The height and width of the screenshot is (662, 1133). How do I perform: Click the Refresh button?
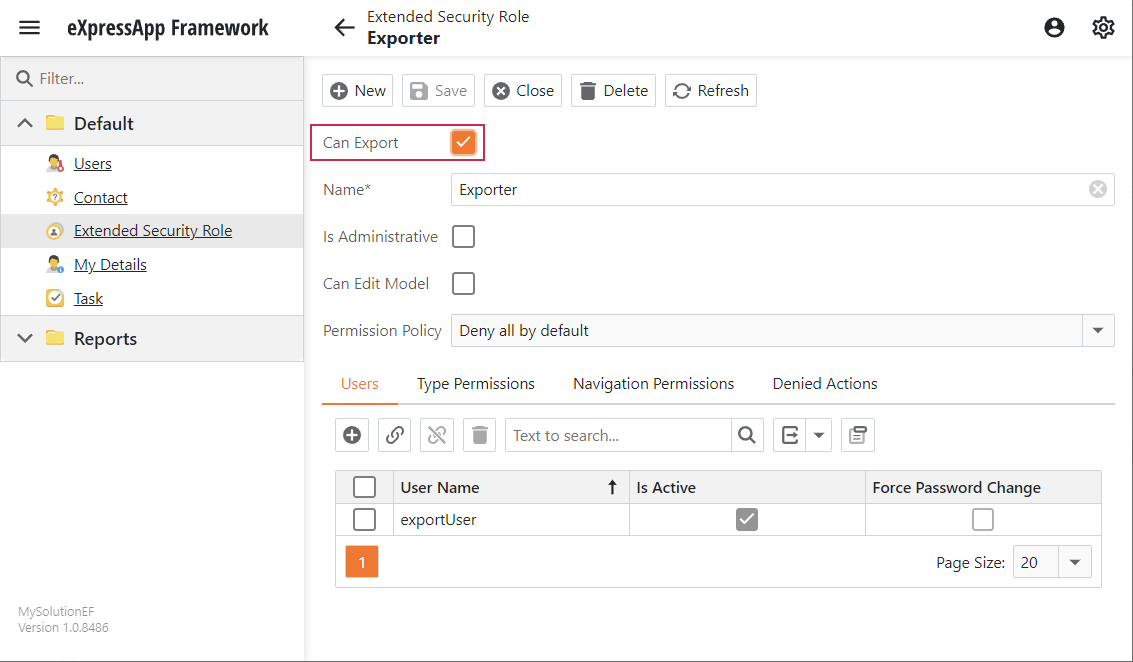click(x=711, y=90)
